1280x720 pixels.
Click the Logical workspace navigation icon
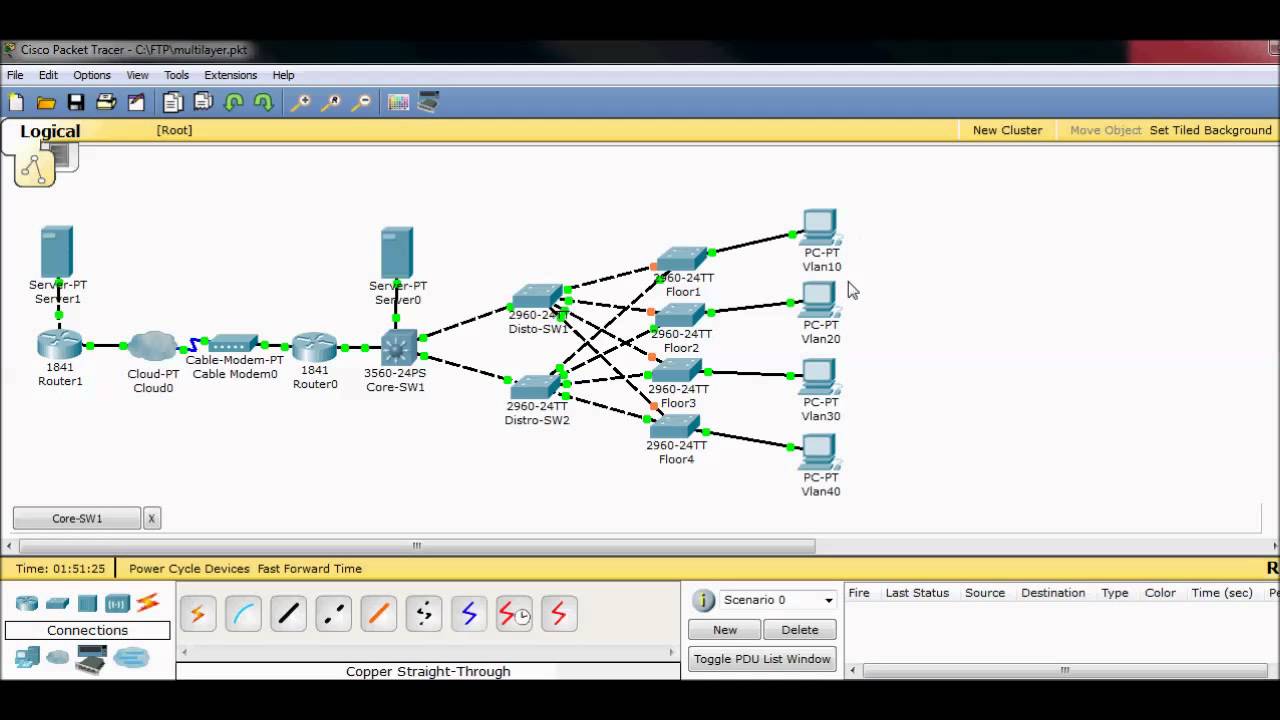coord(34,169)
